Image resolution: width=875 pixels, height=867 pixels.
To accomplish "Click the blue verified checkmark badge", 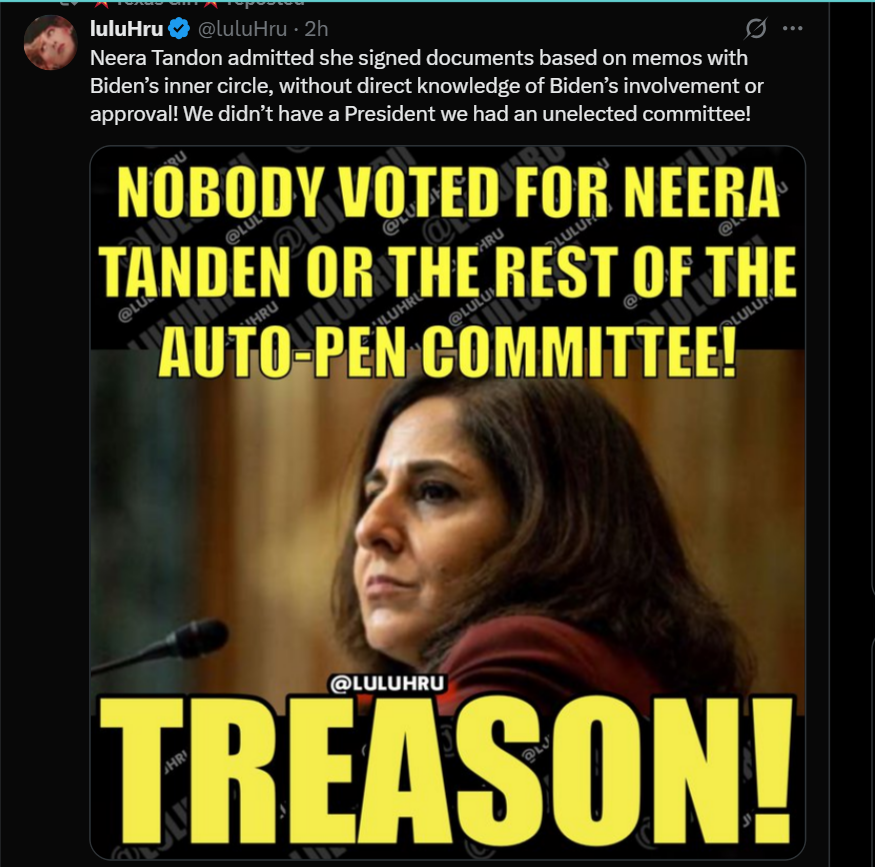I will [179, 28].
